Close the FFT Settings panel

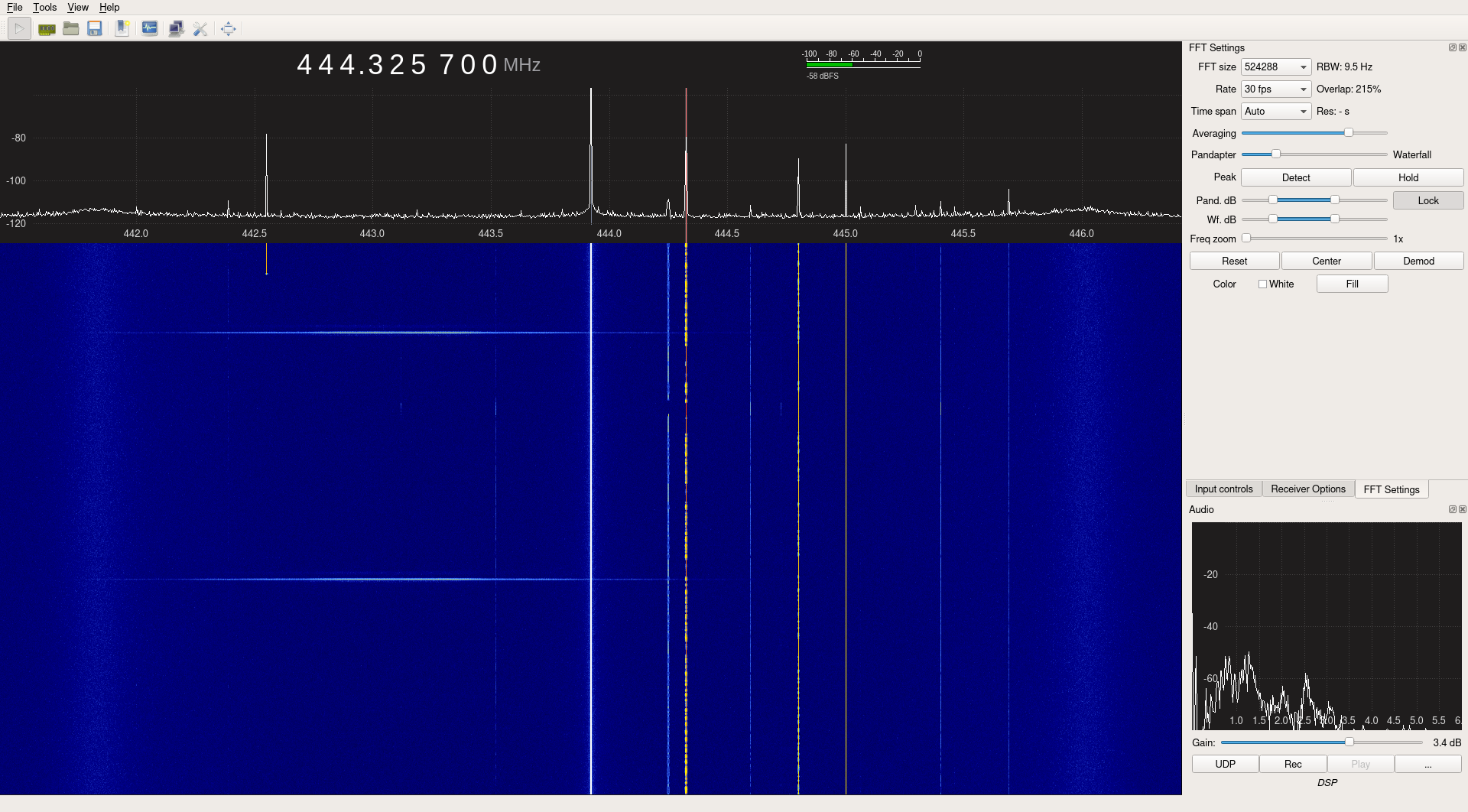[x=1463, y=47]
